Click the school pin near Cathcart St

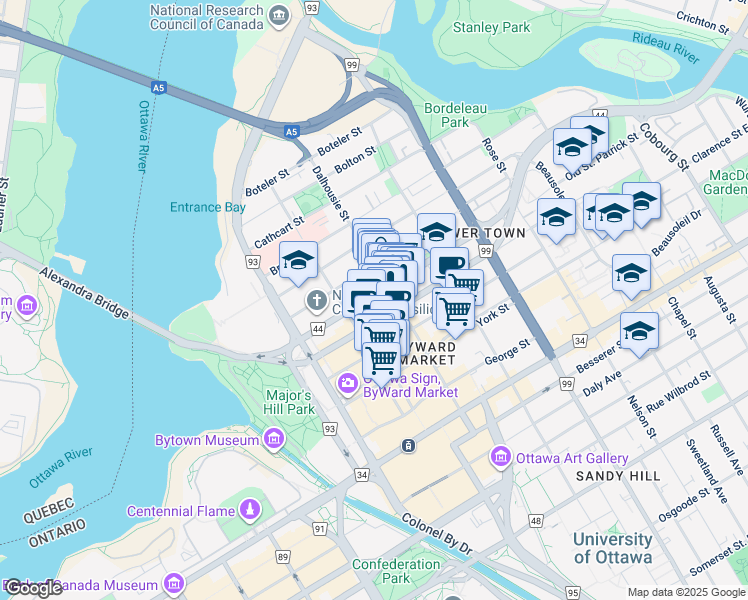298,263
